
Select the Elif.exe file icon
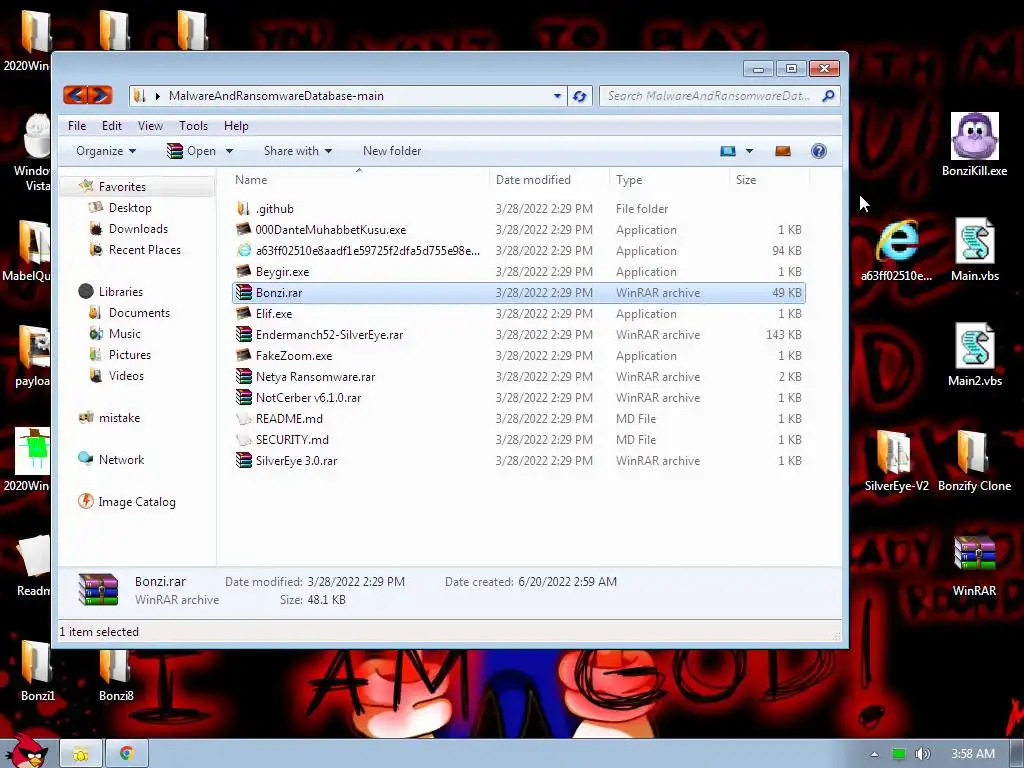coord(244,313)
